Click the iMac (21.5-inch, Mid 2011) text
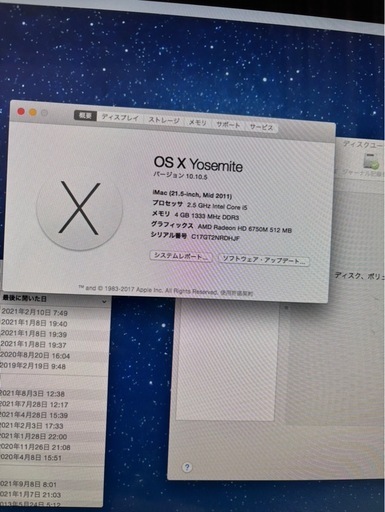This screenshot has width=385, height=512. tap(192, 194)
